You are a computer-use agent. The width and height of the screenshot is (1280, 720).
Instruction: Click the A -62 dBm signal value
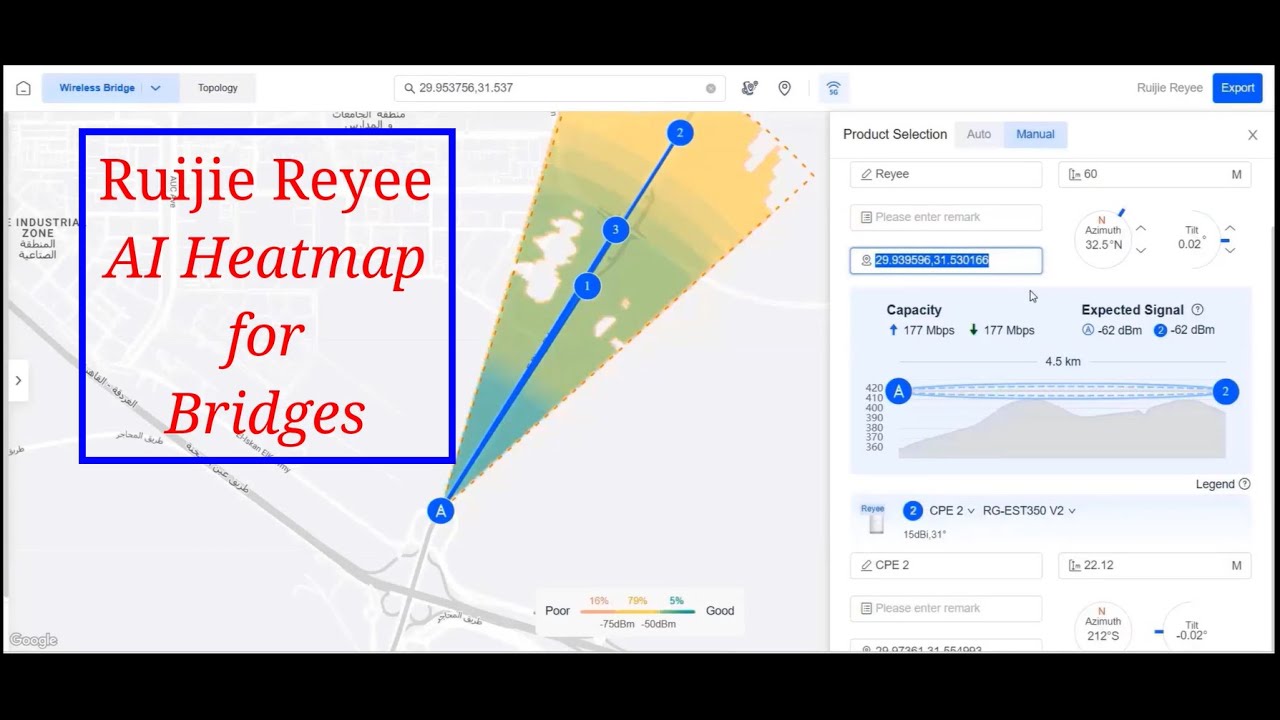[1111, 330]
